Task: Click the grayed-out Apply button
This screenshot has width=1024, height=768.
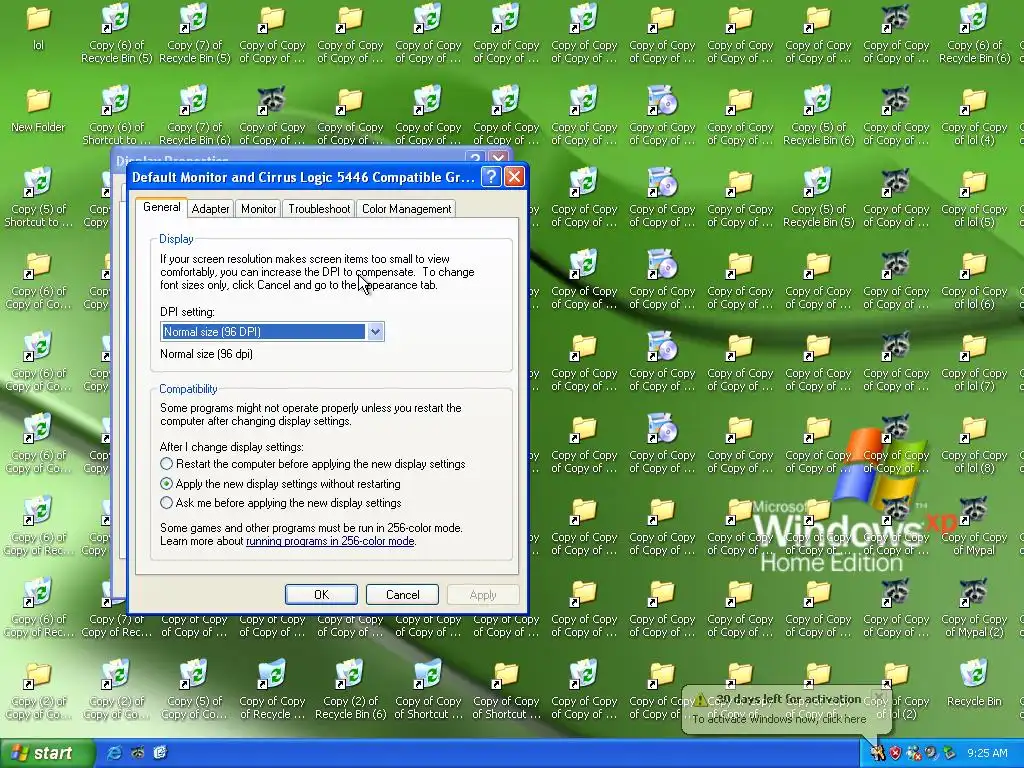Action: pos(483,595)
